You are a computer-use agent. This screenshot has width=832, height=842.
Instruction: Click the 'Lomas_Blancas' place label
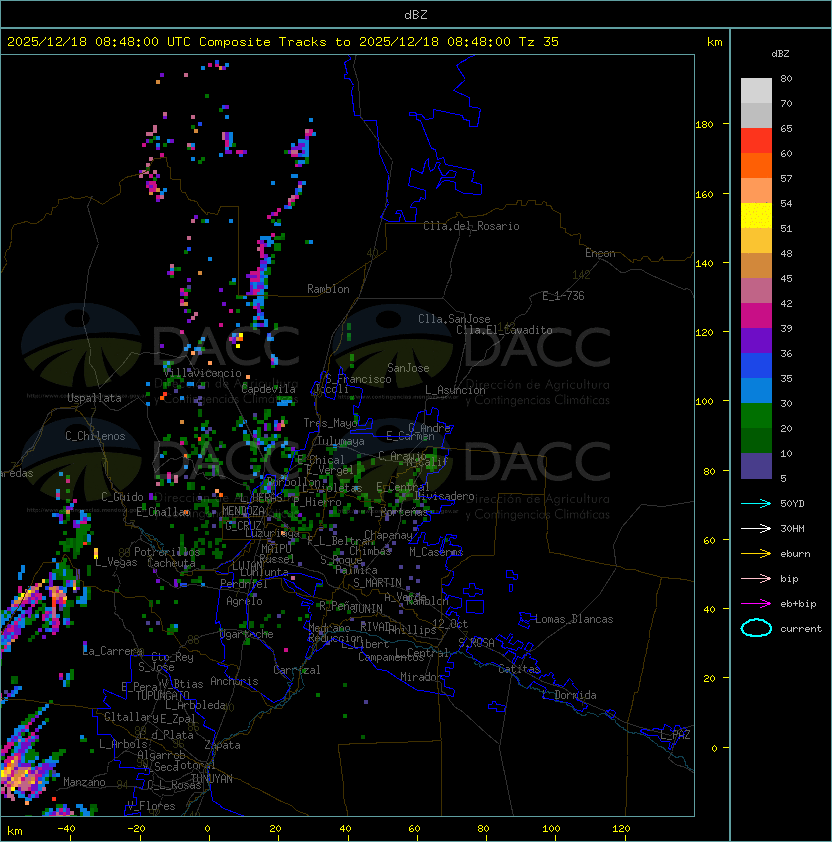tap(574, 619)
